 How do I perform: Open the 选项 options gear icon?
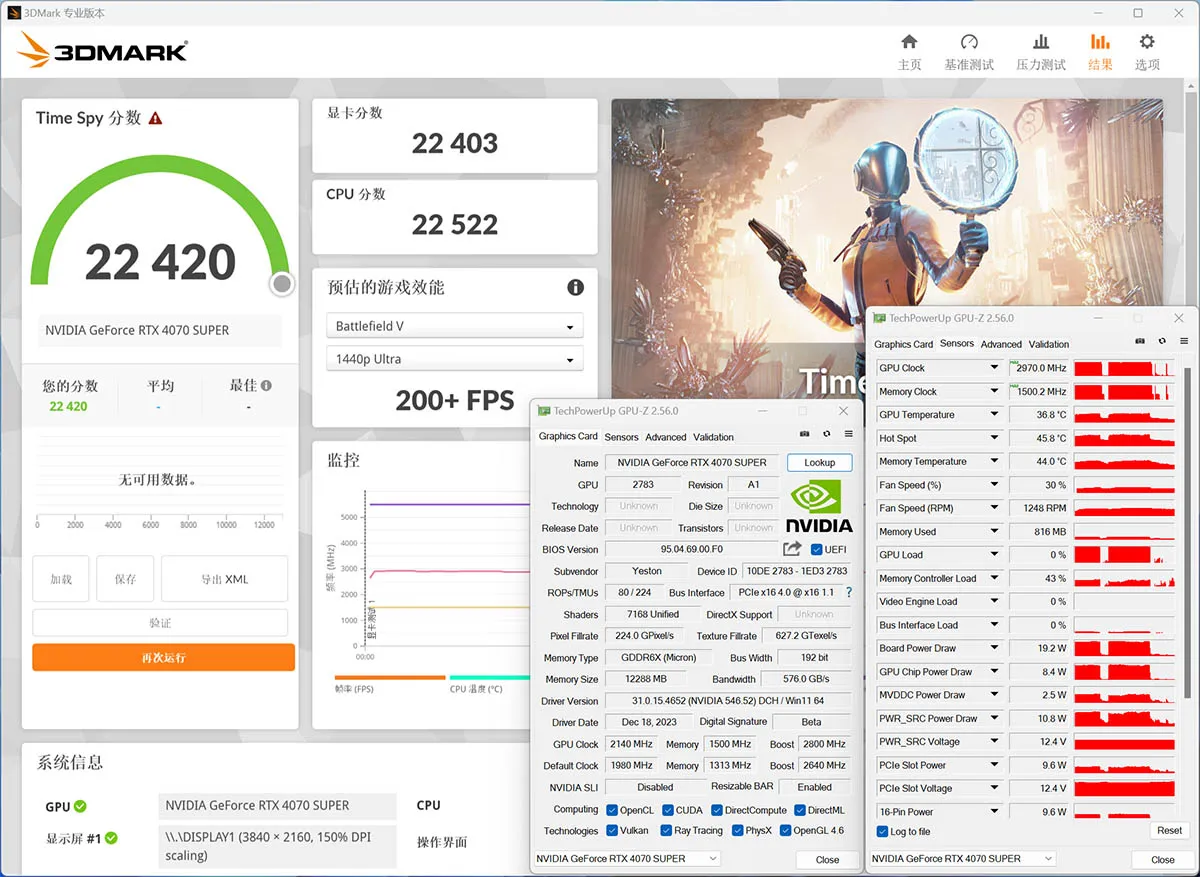1147,42
